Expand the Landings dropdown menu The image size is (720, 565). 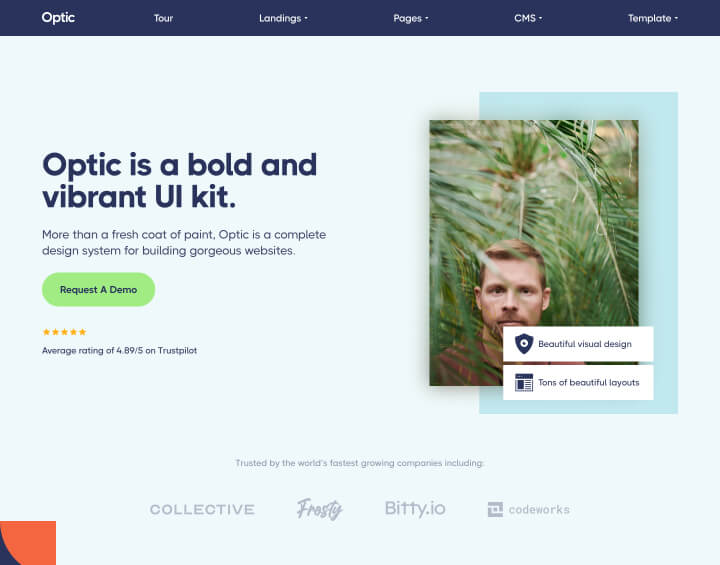point(283,18)
